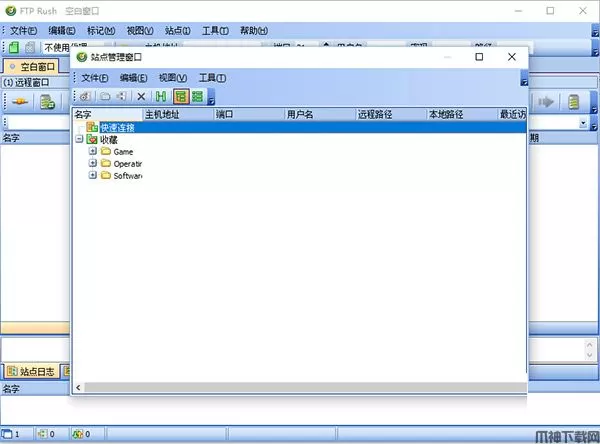This screenshot has width=600, height=444.
Task: Click the log panel scroll up arrow
Action: [590, 345]
